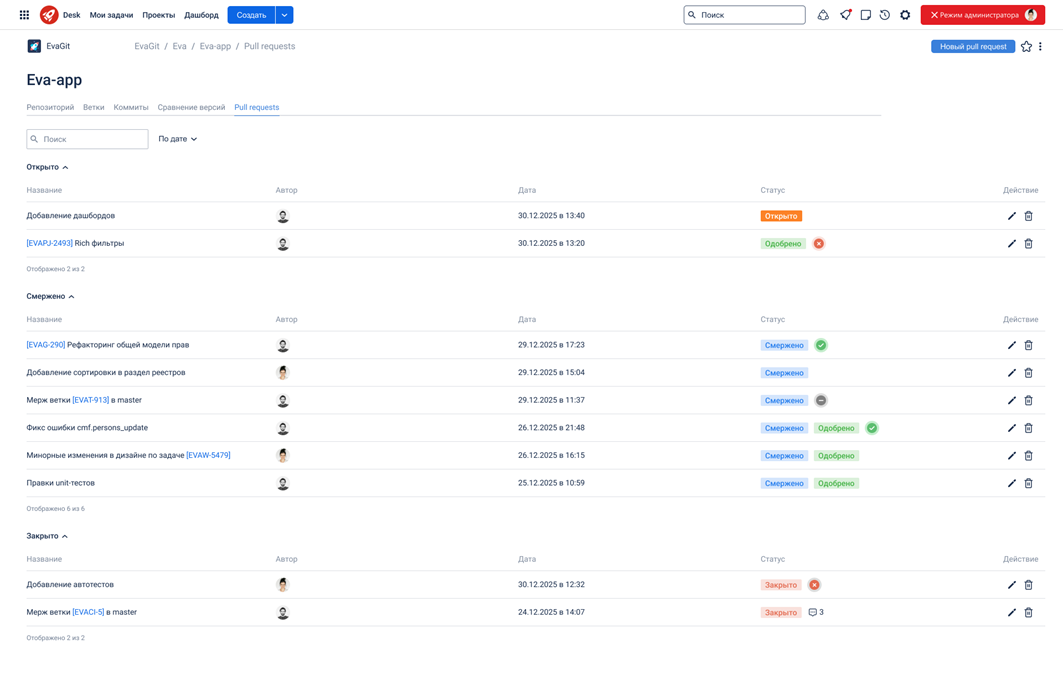Open the comments icon on 'Мерж ветки EVACI-5'
Screen dimensions: 1063x692
(x=813, y=612)
